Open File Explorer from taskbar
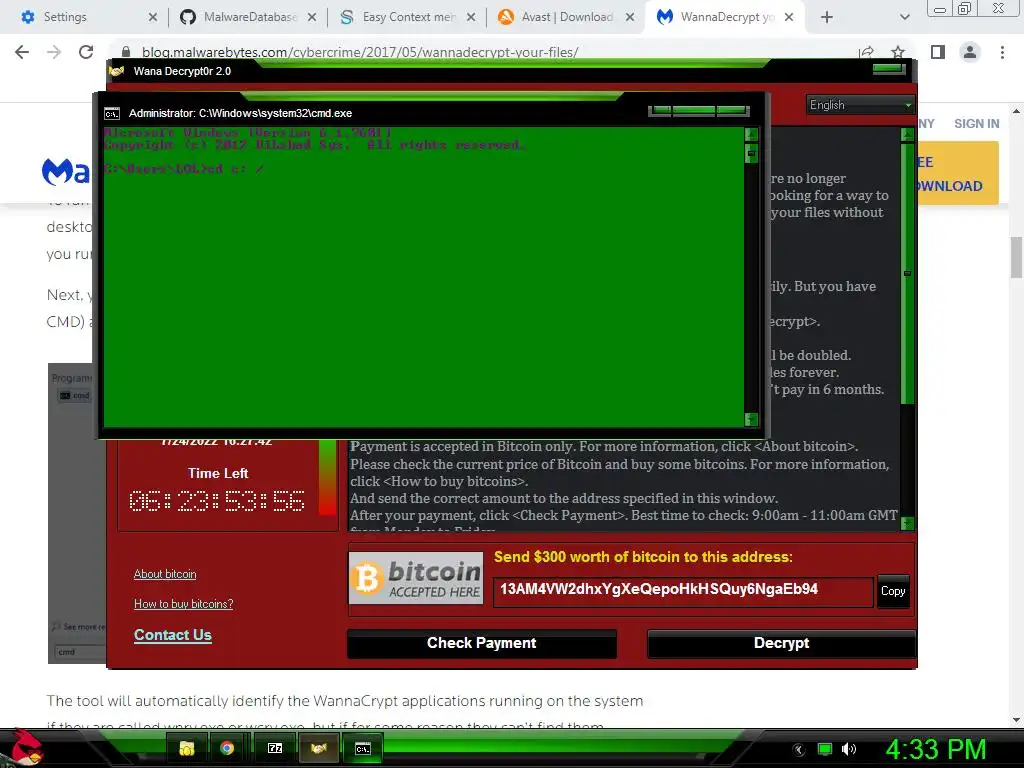 coord(187,748)
